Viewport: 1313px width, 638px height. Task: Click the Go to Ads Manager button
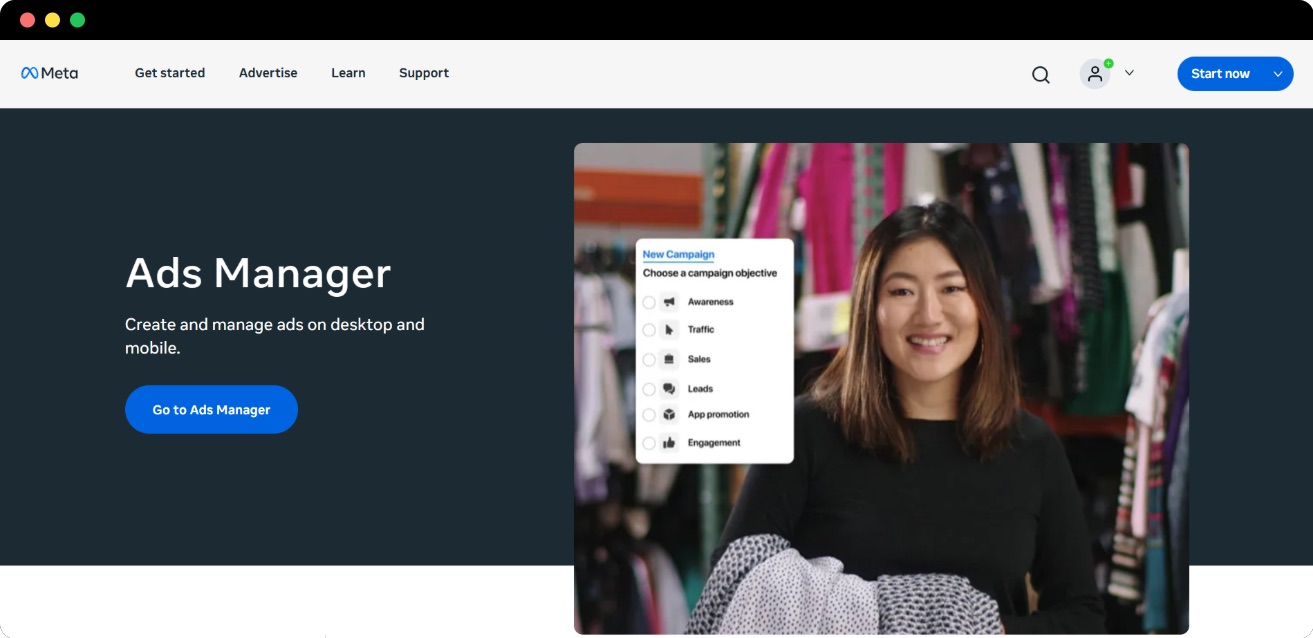tap(211, 410)
